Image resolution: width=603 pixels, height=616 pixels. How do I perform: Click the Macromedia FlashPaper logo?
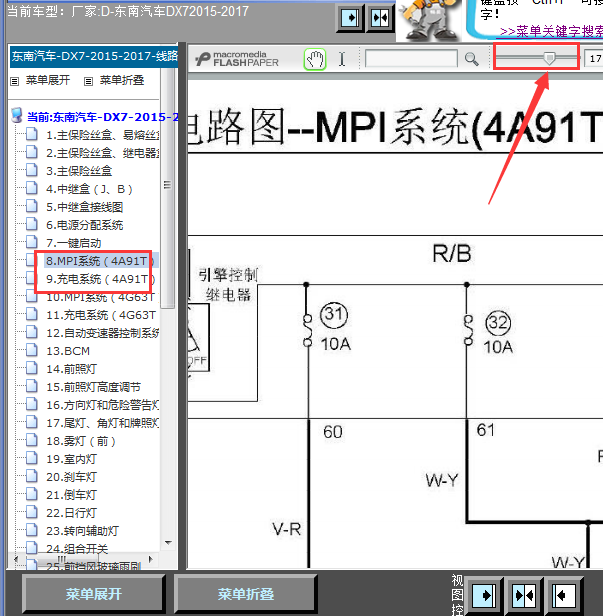tap(237, 59)
